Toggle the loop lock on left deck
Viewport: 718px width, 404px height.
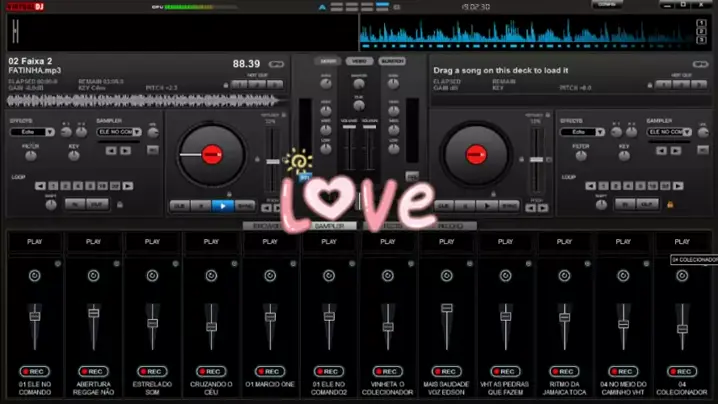coord(120,205)
